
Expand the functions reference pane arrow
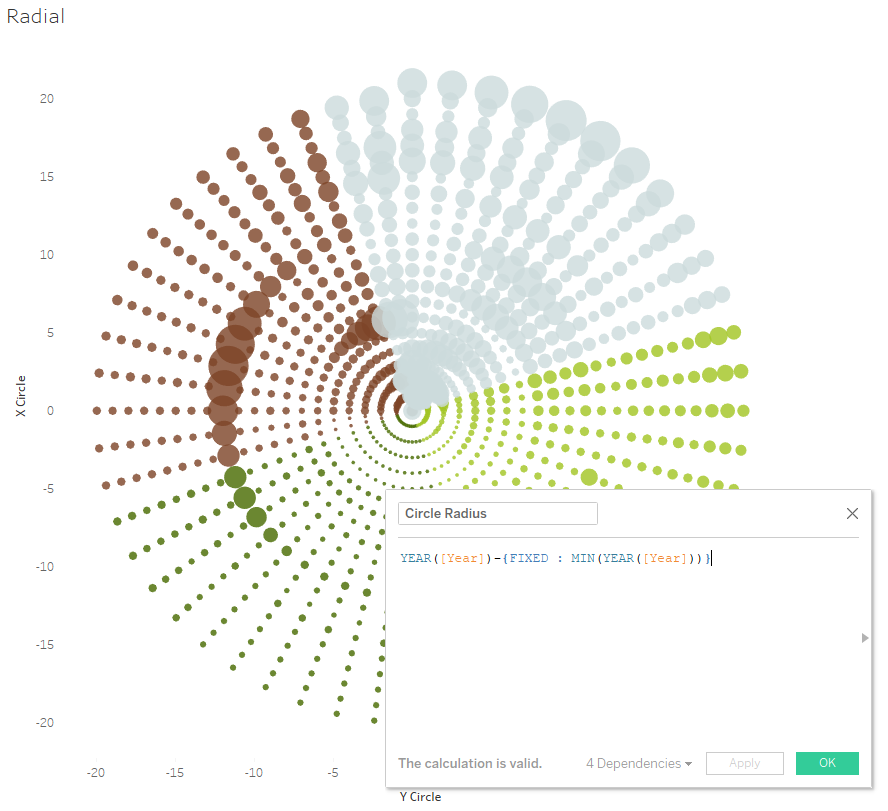[x=865, y=638]
